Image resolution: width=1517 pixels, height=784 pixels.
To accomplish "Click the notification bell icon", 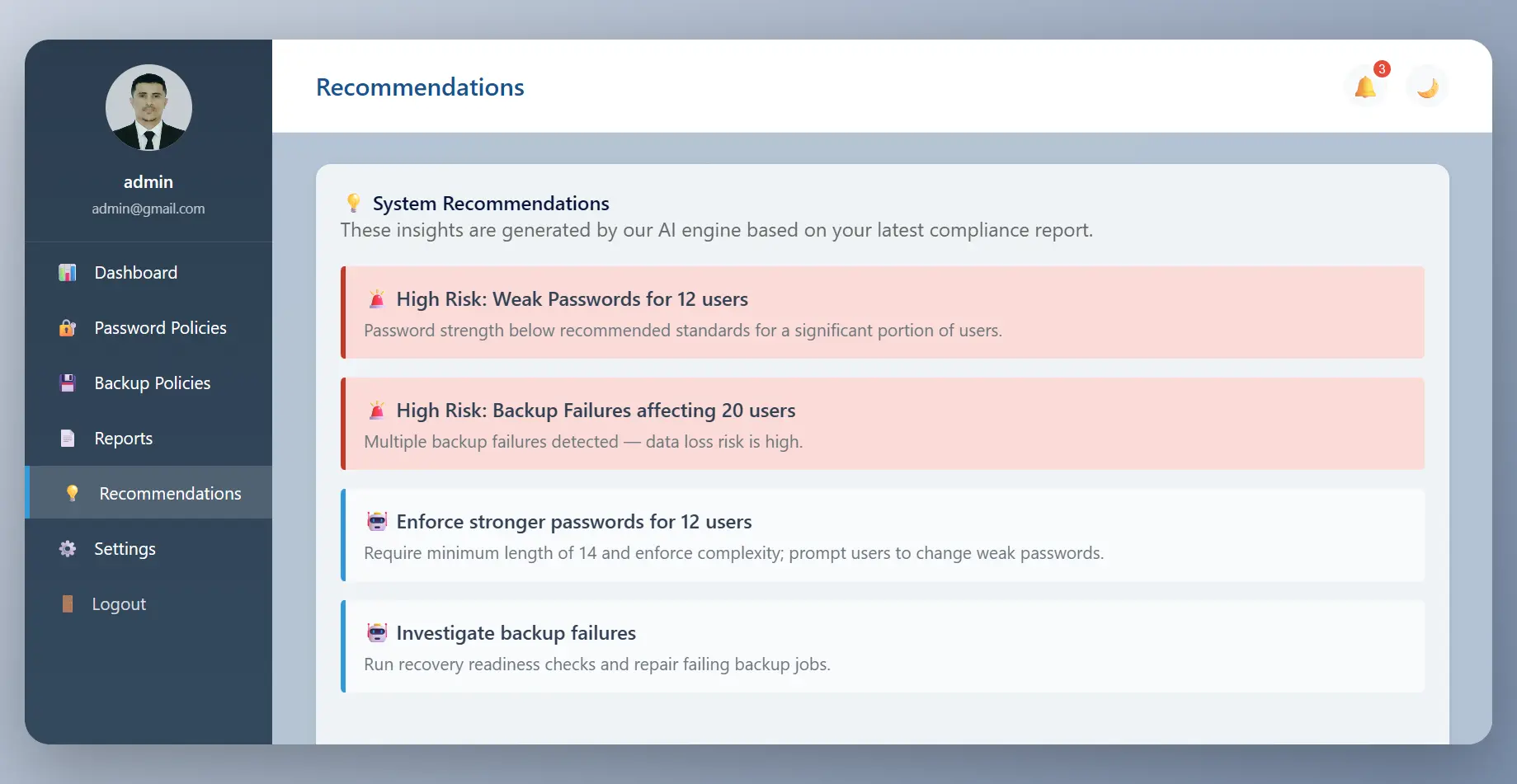I will tap(1365, 87).
